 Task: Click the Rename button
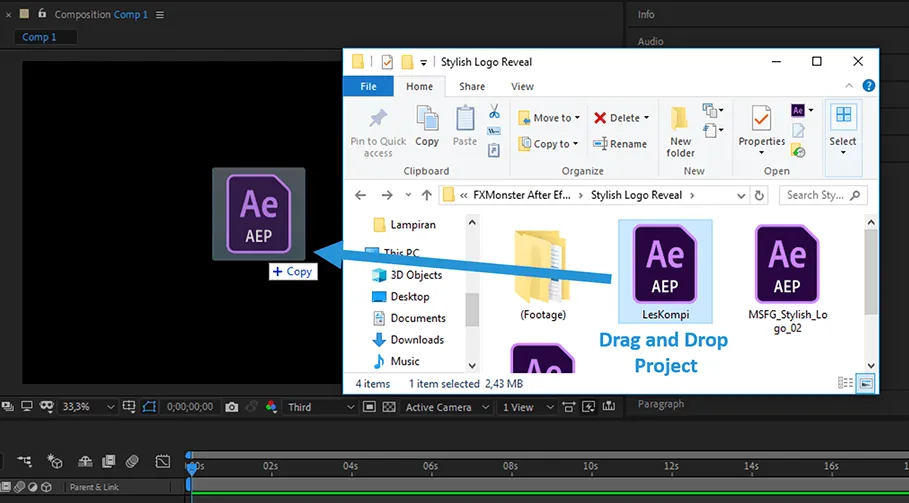[620, 144]
